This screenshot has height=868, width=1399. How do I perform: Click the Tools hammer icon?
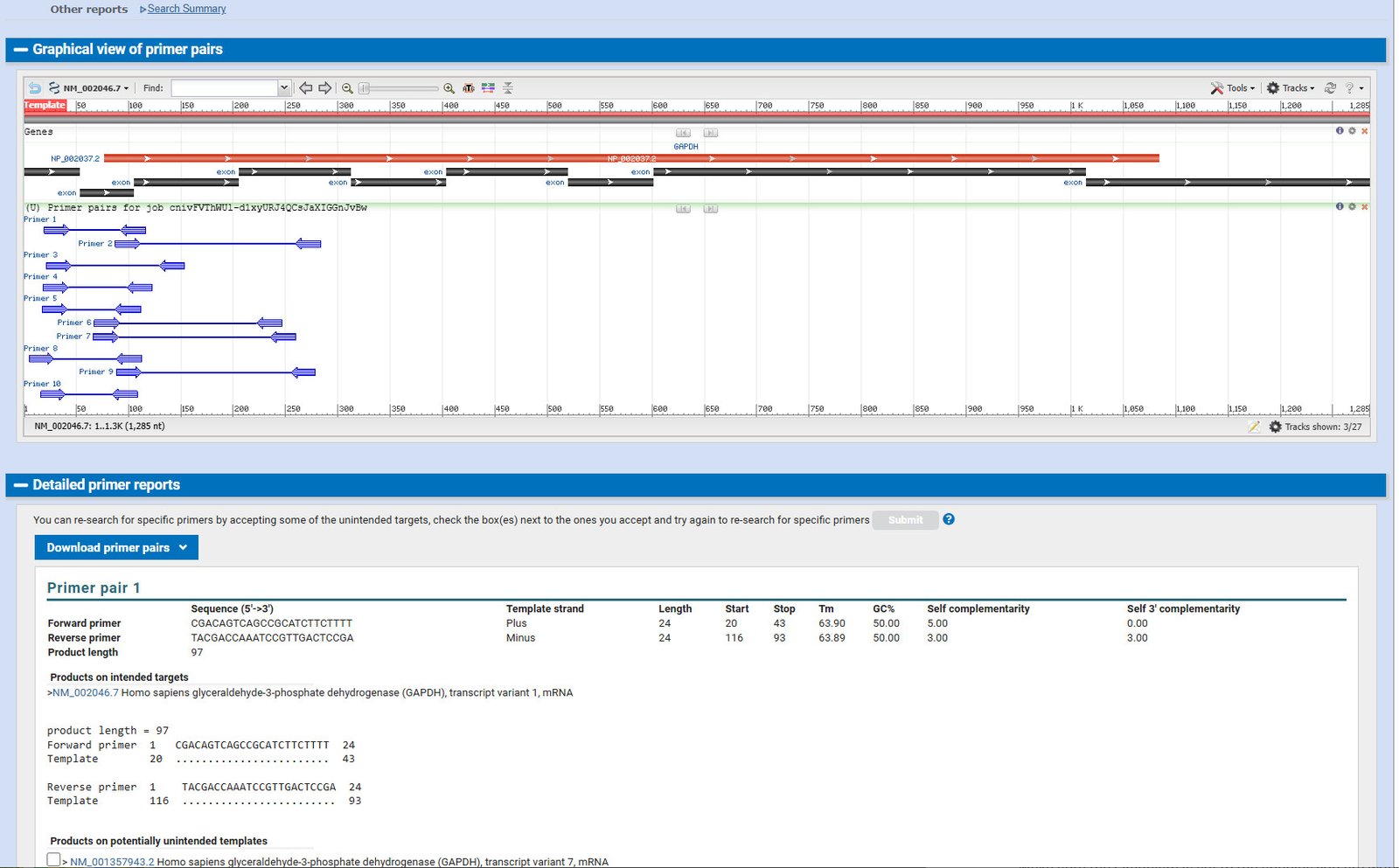click(x=1216, y=88)
